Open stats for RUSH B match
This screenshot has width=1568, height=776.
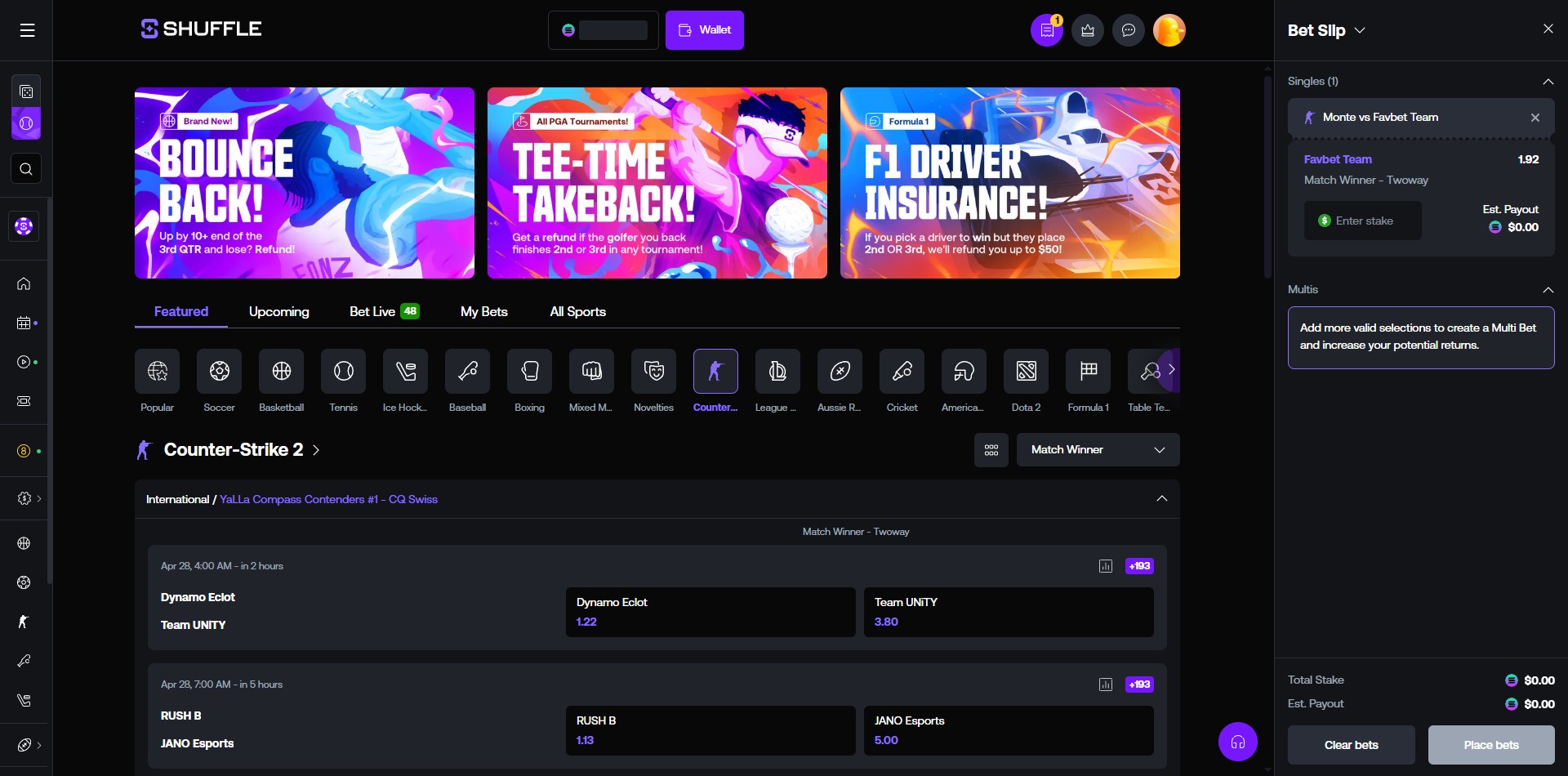pos(1106,685)
